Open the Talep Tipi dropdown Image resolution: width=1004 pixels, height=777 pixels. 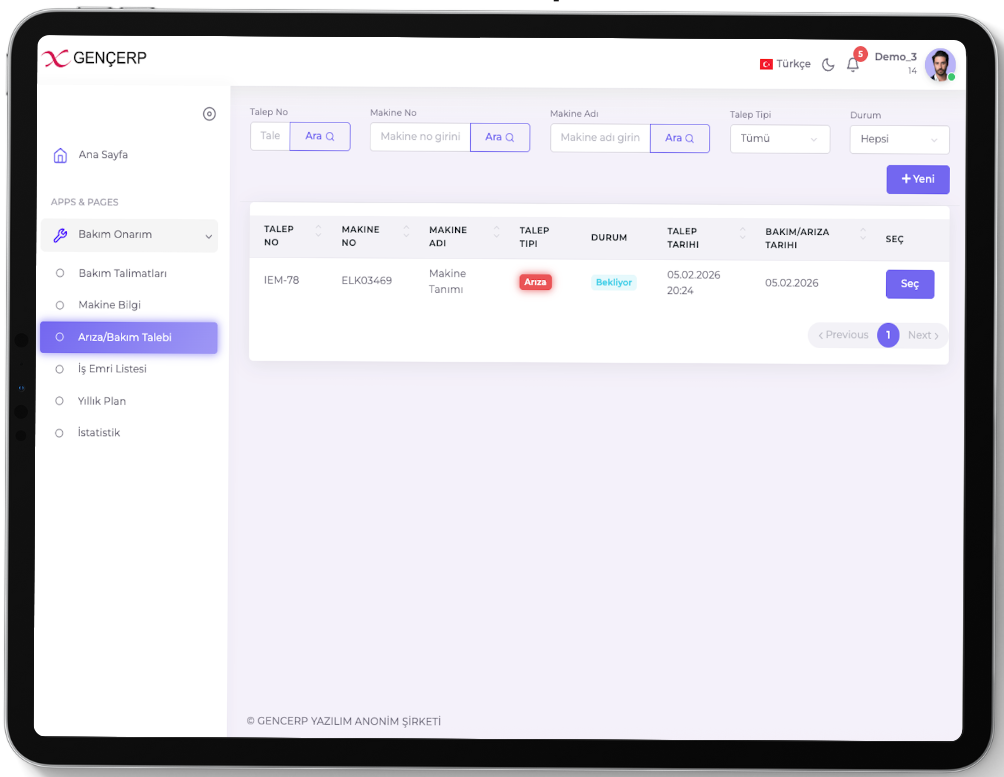(779, 139)
